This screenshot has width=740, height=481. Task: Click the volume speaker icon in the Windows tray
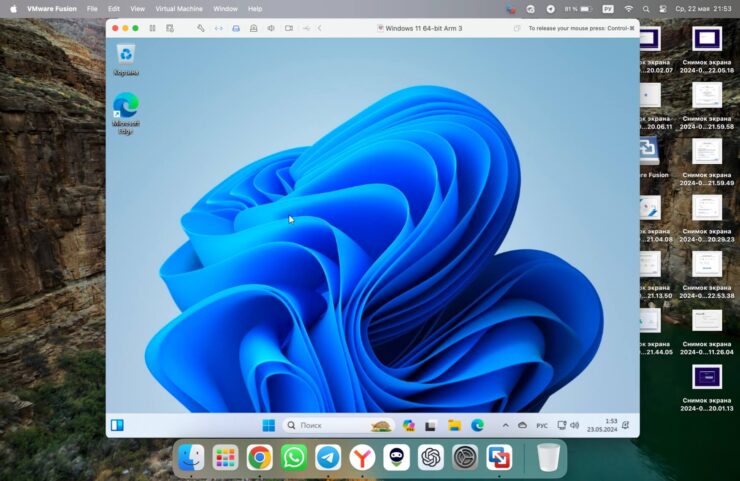(x=574, y=425)
